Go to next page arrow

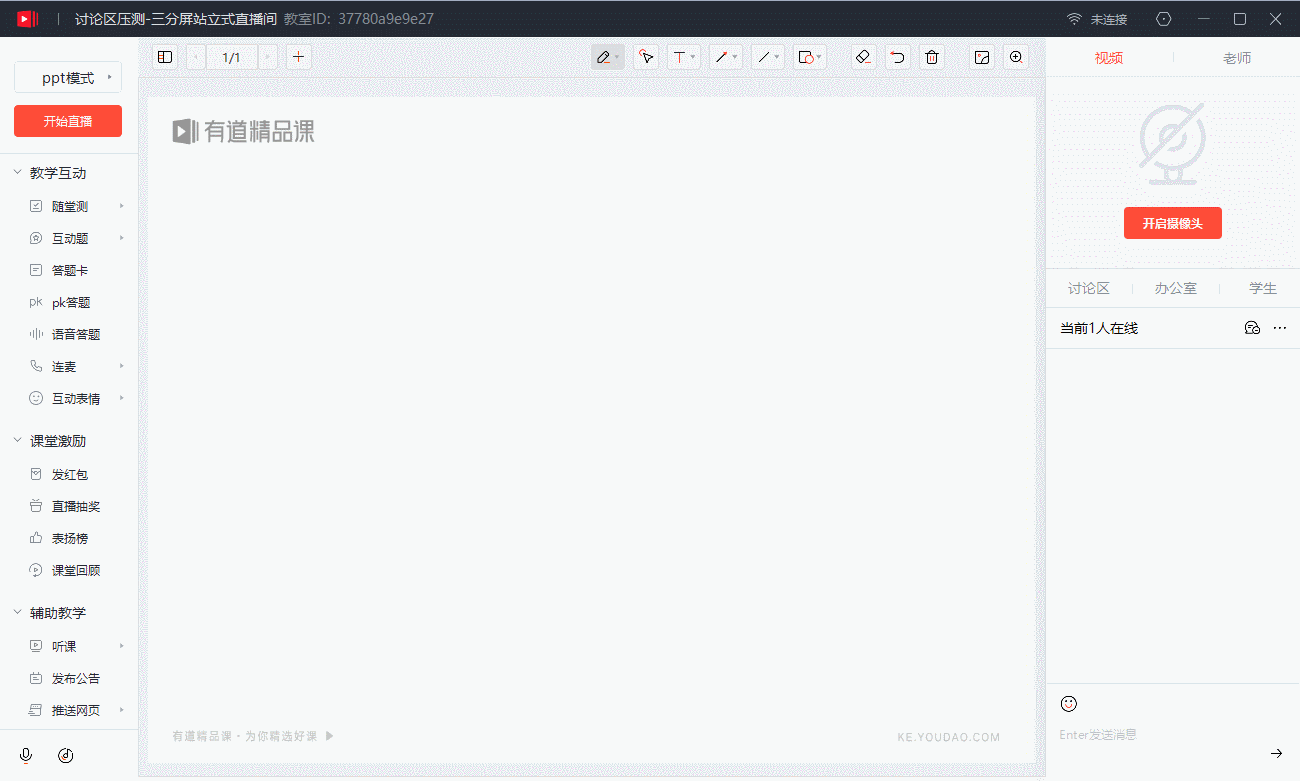(x=267, y=57)
